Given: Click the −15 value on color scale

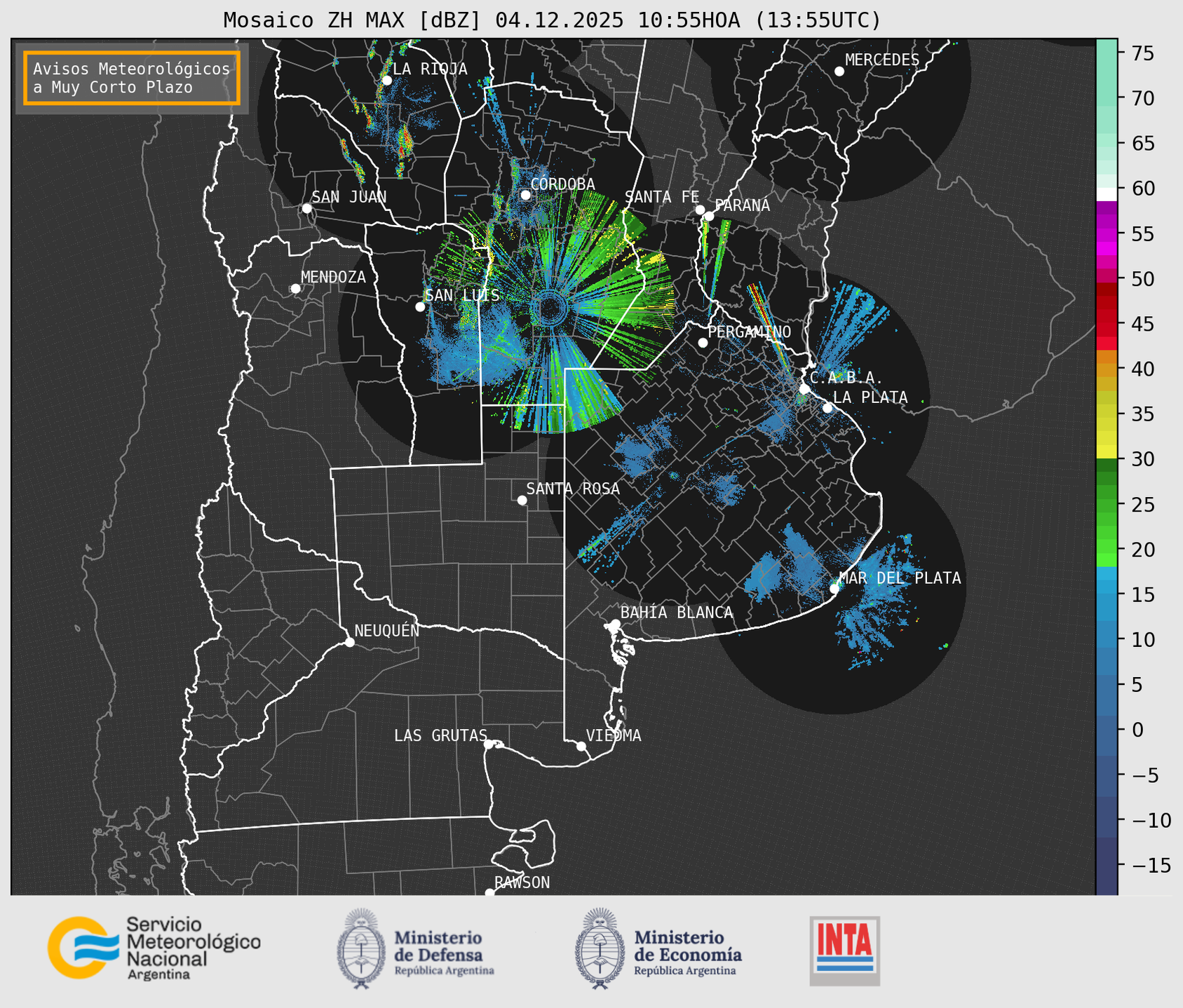Looking at the screenshot, I should click(1147, 866).
